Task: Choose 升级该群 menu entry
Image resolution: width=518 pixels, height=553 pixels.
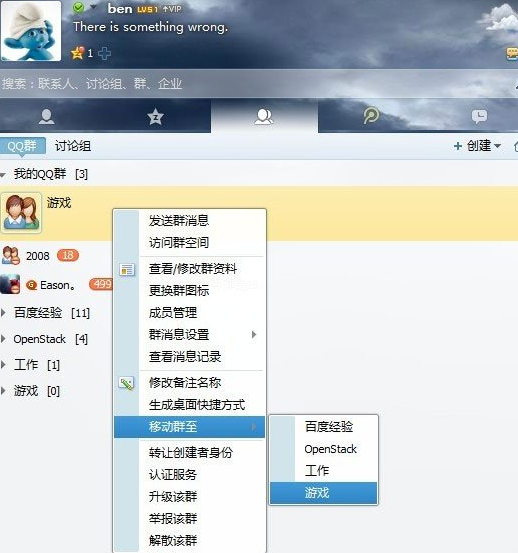Action: (x=189, y=497)
